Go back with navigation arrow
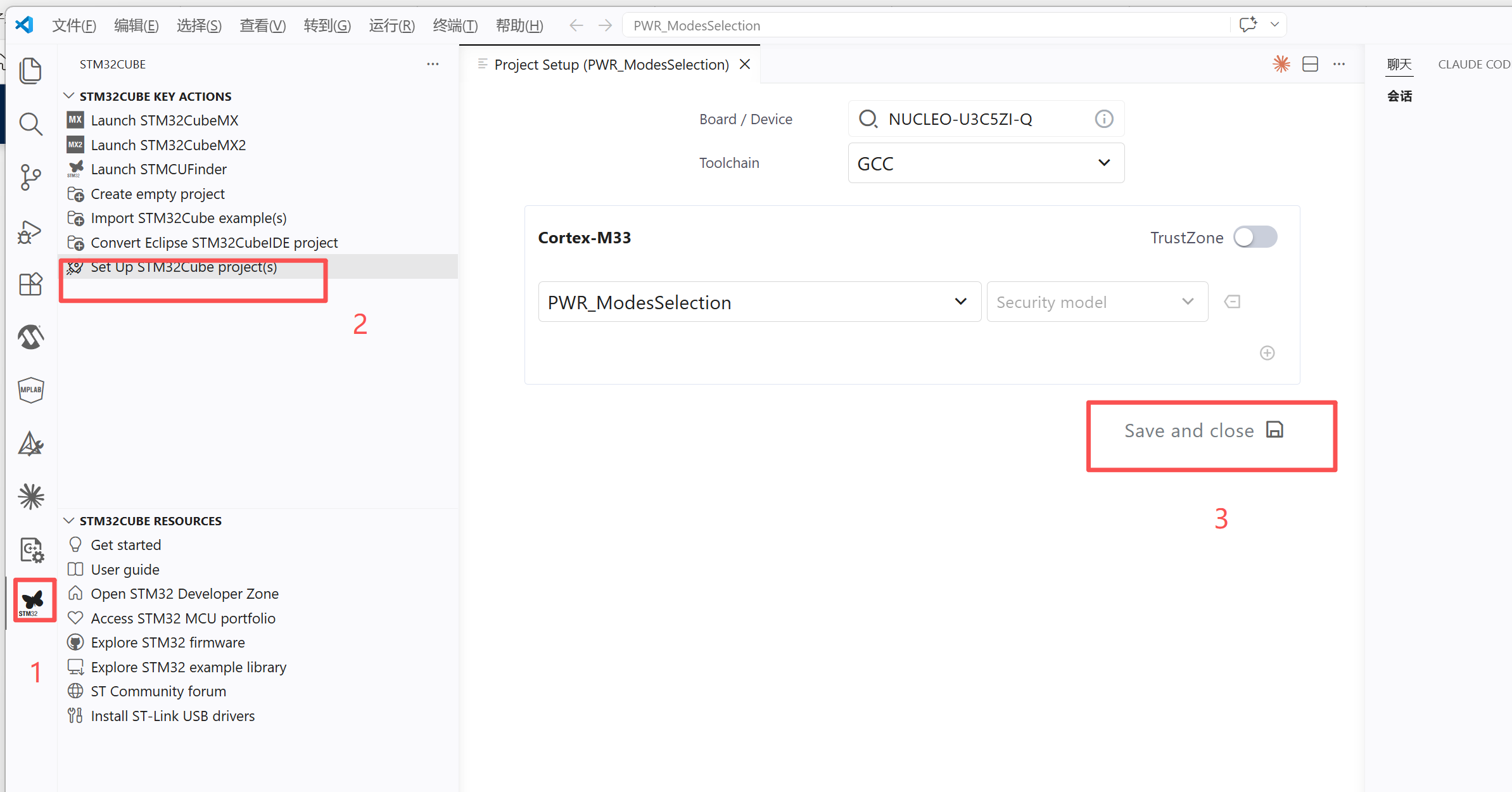1512x792 pixels. 576,25
